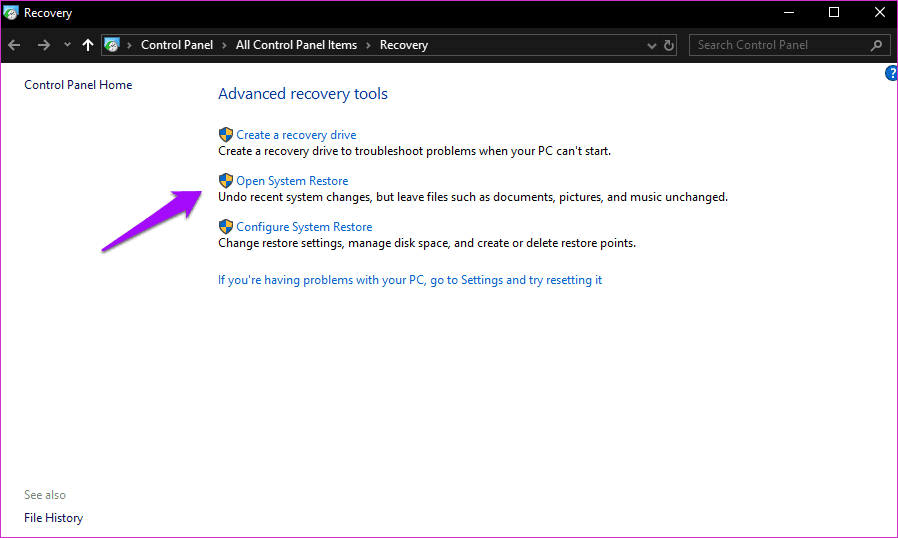
Task: Click shield icon beside Create a recovery drive
Action: tap(226, 135)
